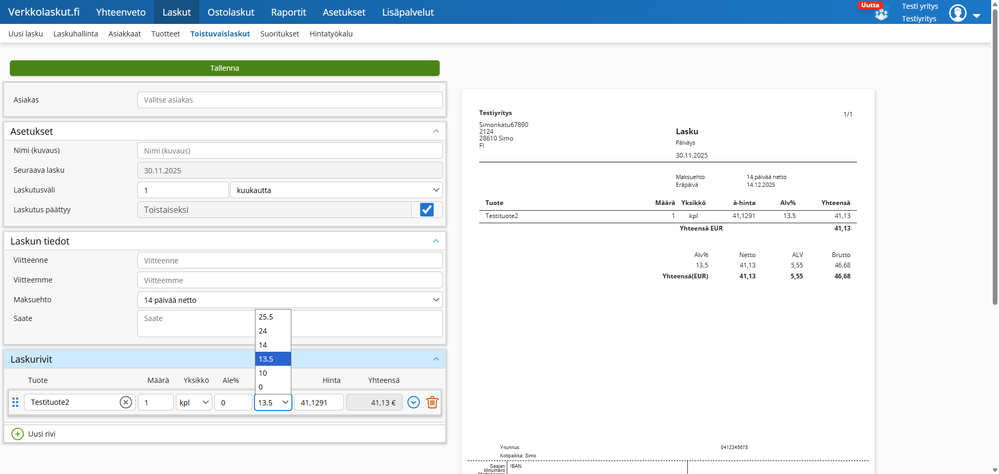Collapse the Laskurivit section

click(x=436, y=359)
